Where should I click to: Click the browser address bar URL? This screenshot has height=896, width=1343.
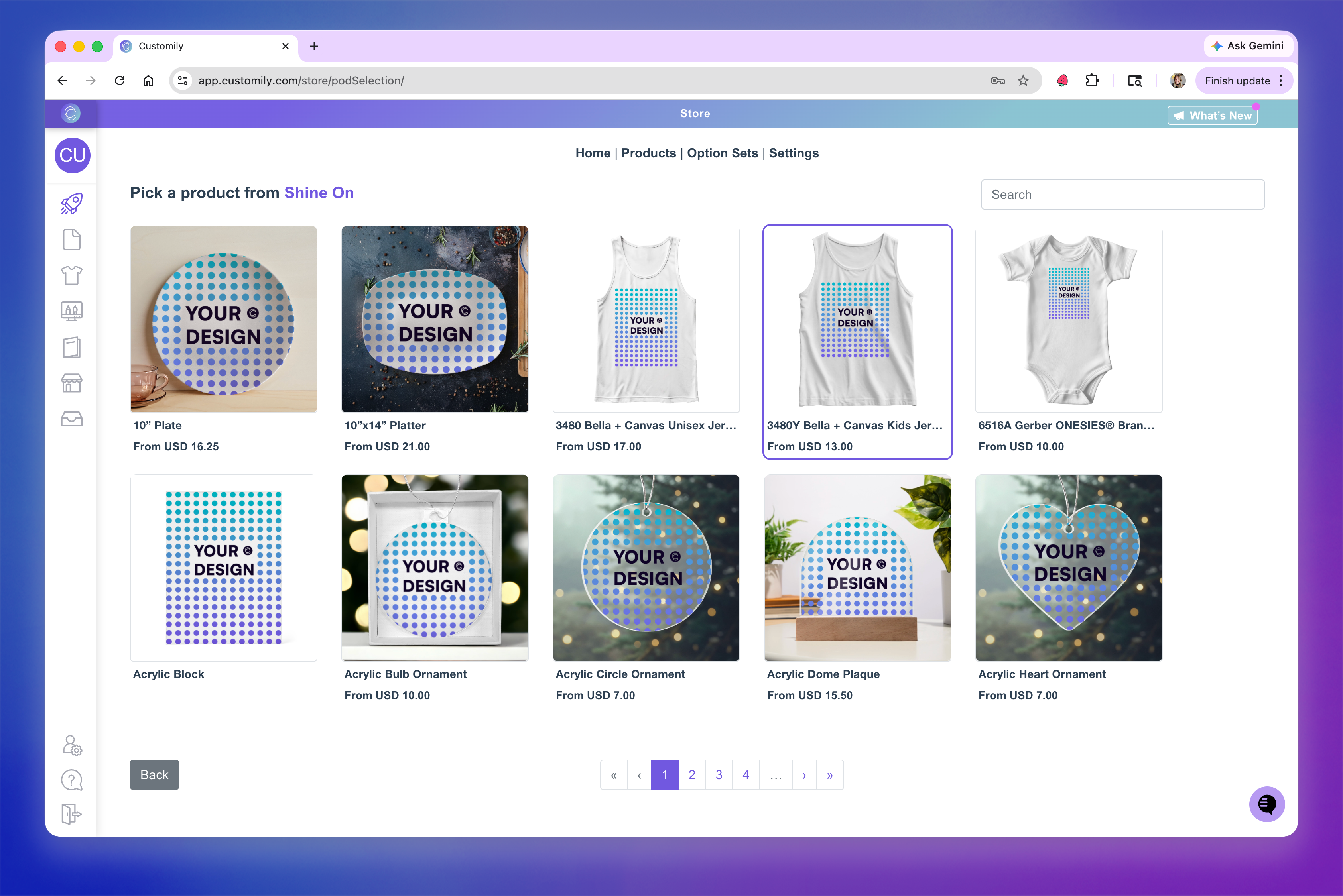point(301,81)
